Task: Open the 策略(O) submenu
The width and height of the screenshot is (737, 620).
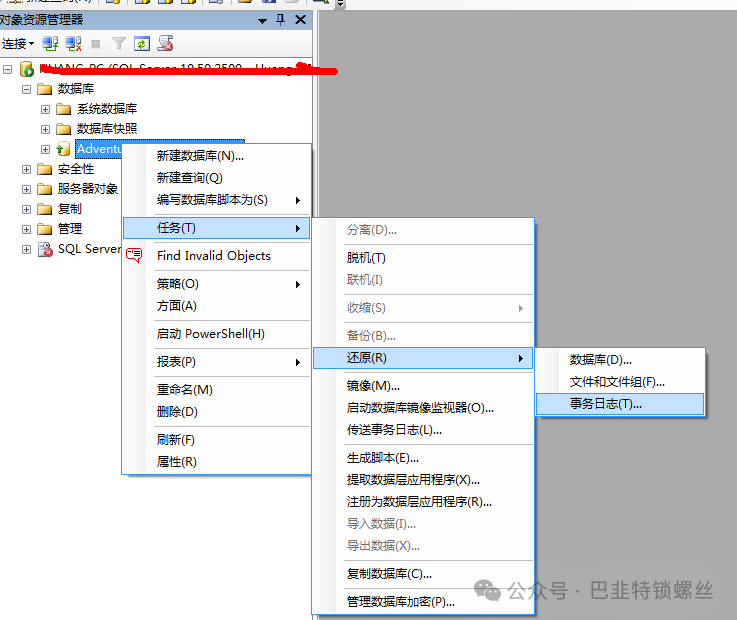Action: tap(217, 284)
